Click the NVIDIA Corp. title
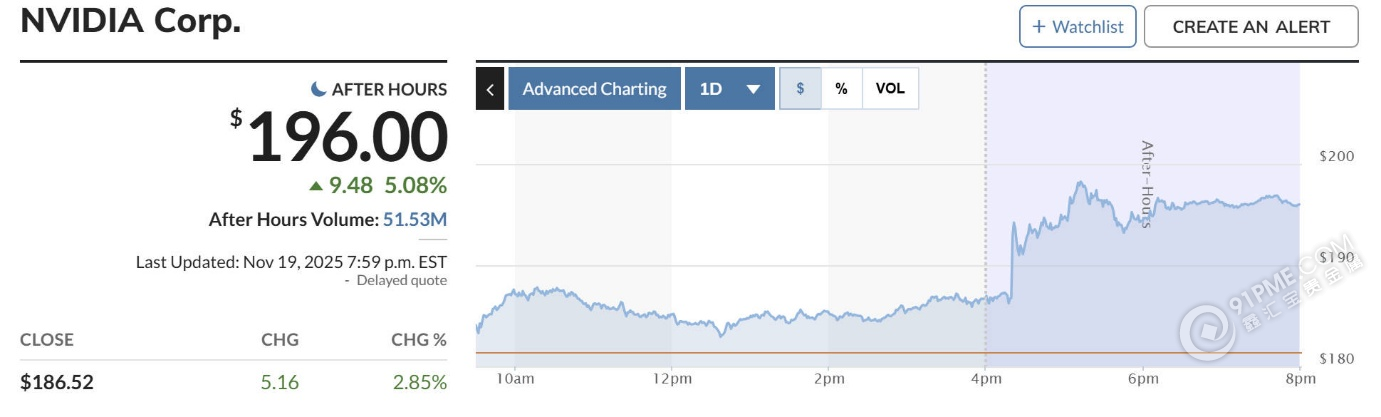 point(131,23)
